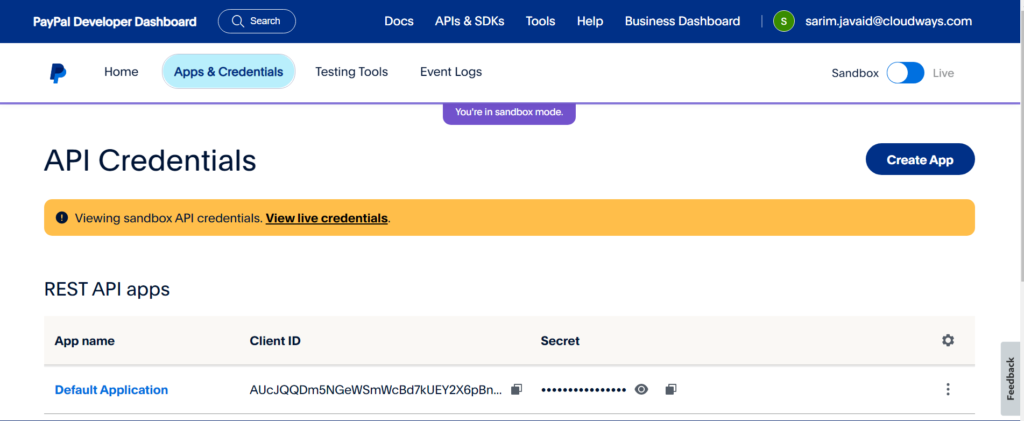The height and width of the screenshot is (421, 1024).
Task: Reveal the Secret with eye icon
Action: tap(642, 389)
